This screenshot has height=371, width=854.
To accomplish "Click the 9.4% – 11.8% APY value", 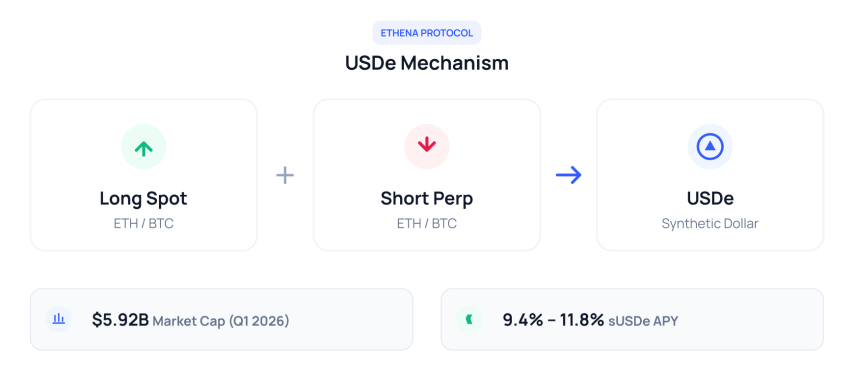I will pyautogui.click(x=553, y=320).
